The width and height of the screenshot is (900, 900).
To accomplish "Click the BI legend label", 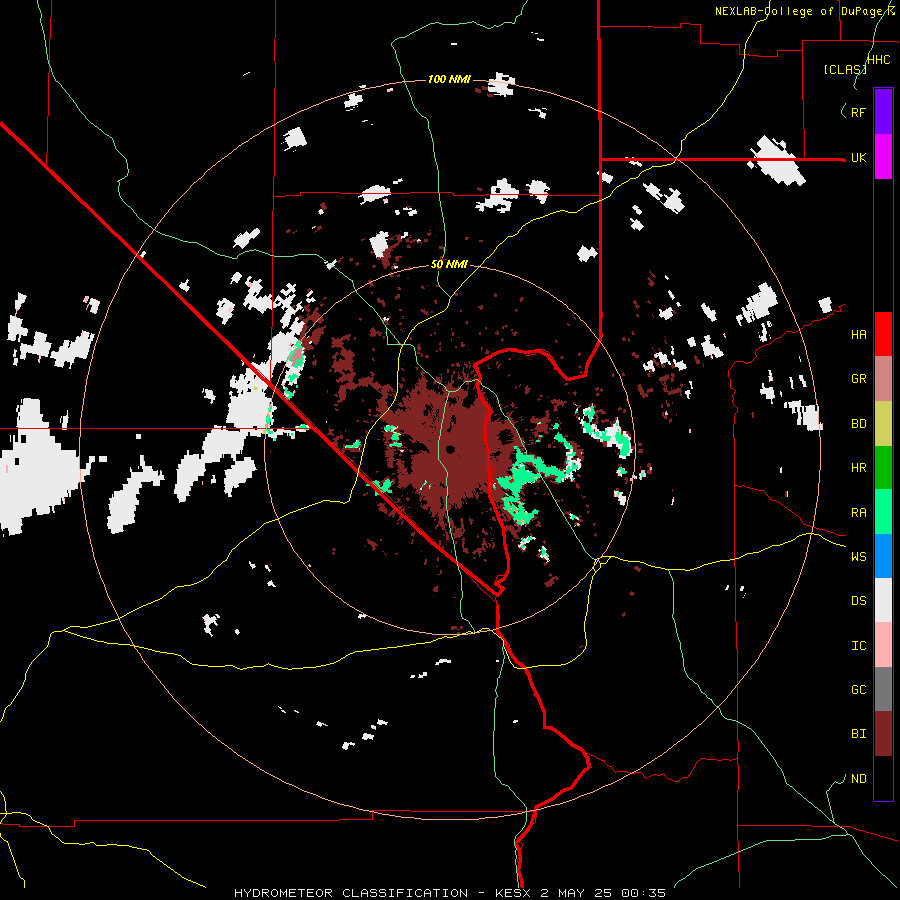I will click(x=858, y=734).
